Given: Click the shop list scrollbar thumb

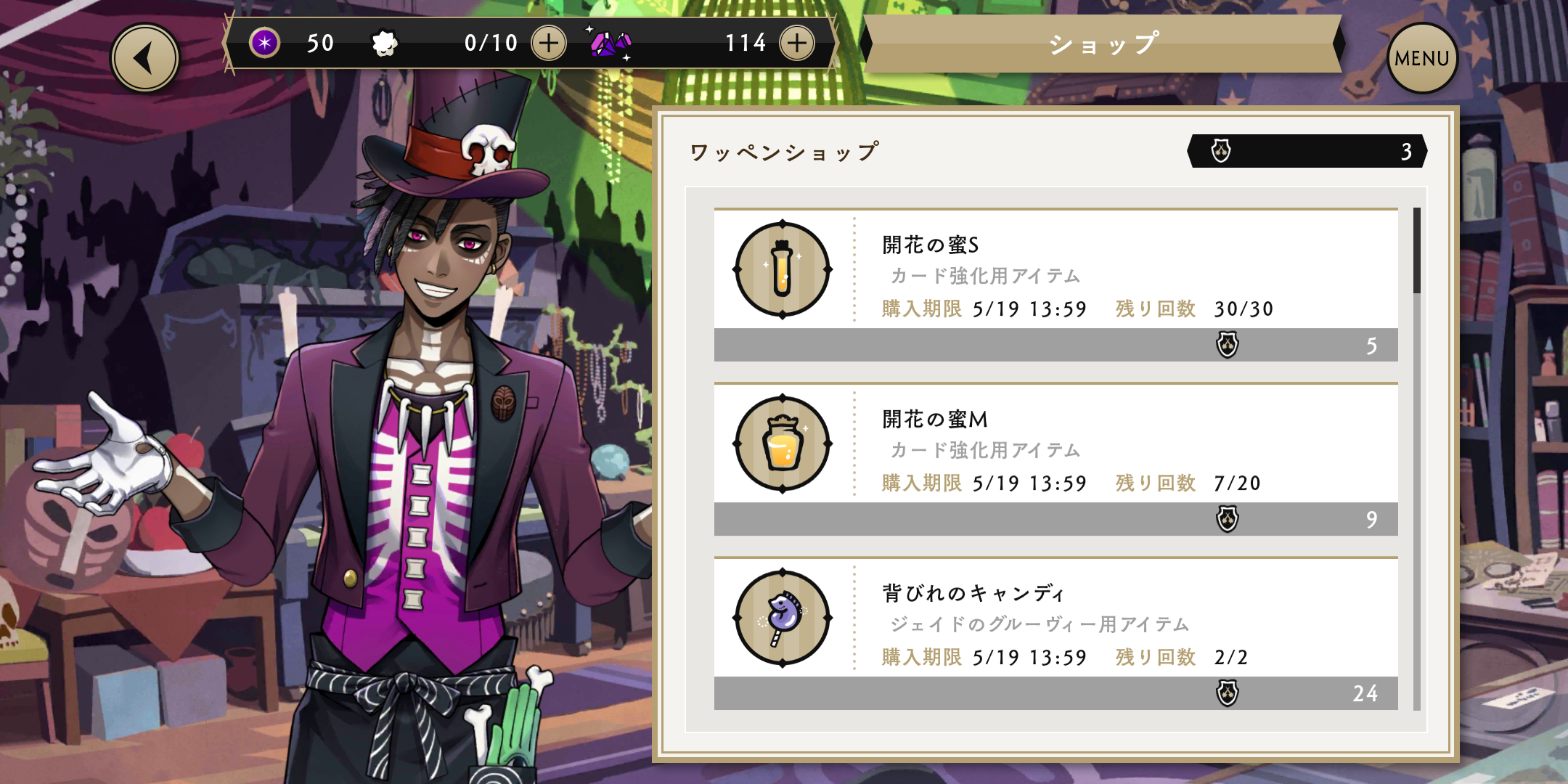Looking at the screenshot, I should (1416, 250).
